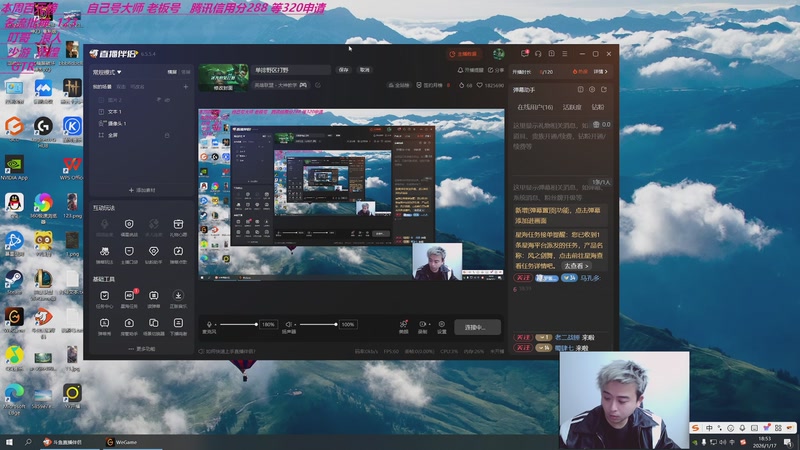Adjust the speaker volume slider
The image size is (800, 450).
(318, 324)
